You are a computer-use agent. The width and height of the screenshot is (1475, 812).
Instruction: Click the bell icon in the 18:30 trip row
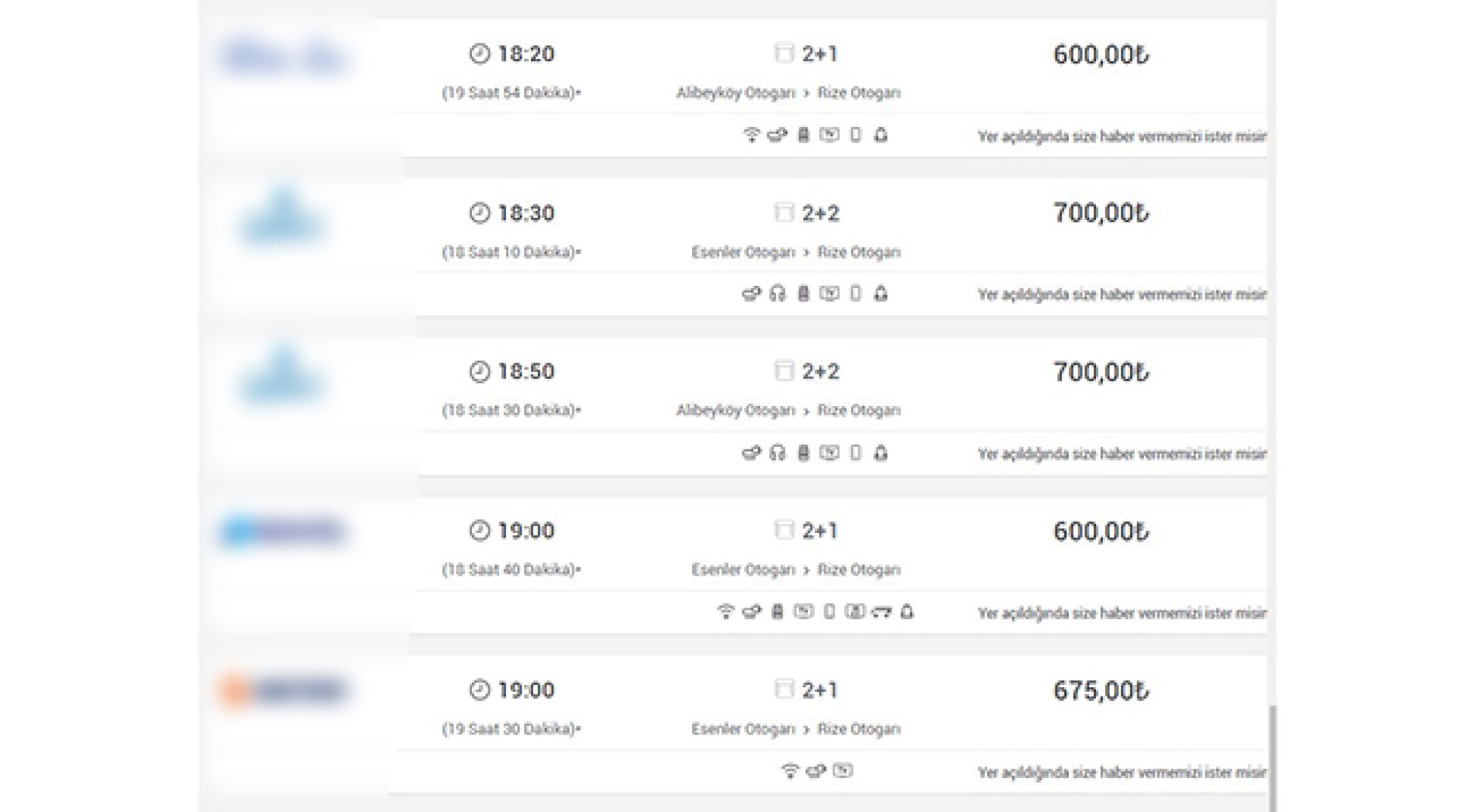881,294
